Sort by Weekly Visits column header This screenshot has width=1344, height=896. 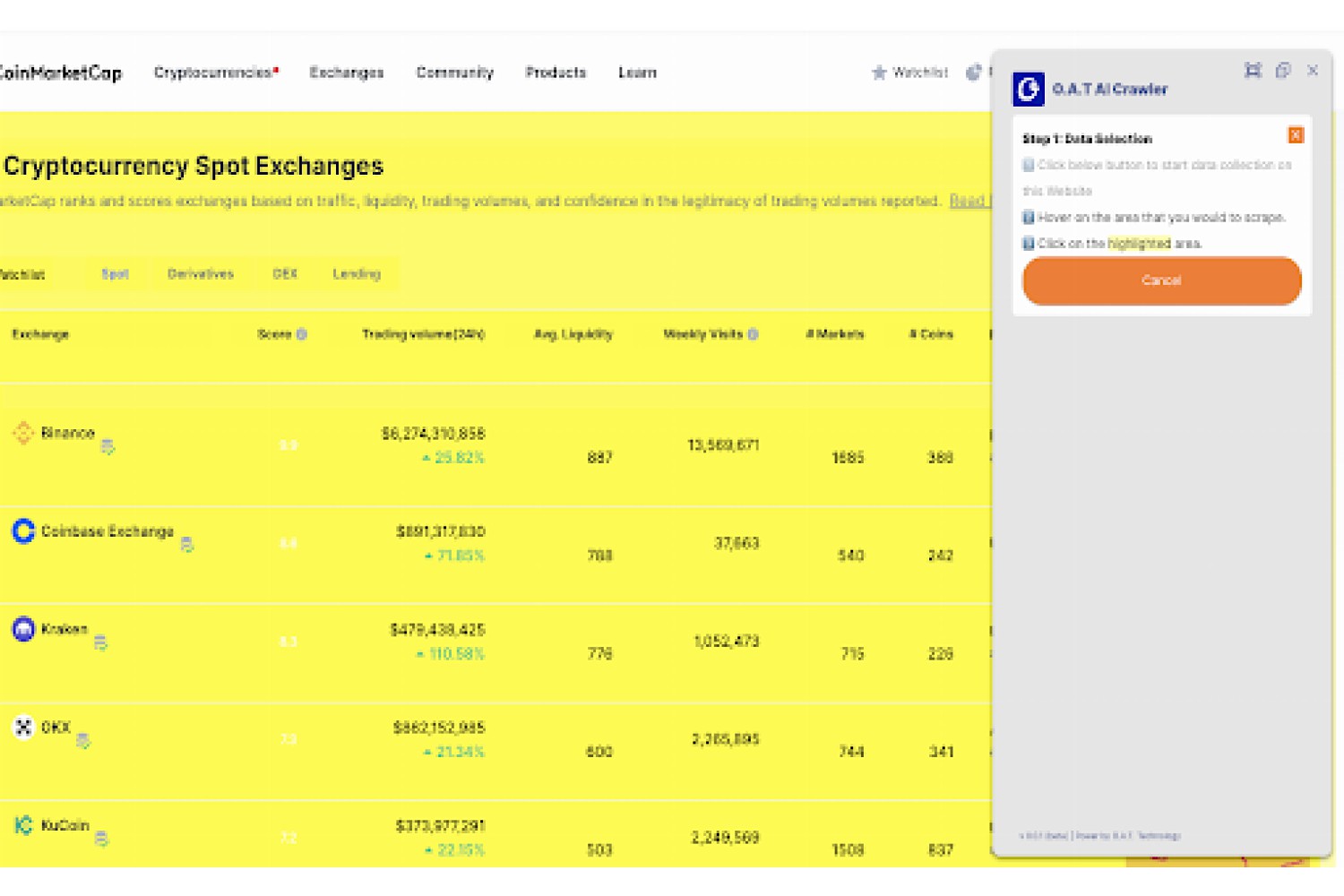tap(703, 334)
